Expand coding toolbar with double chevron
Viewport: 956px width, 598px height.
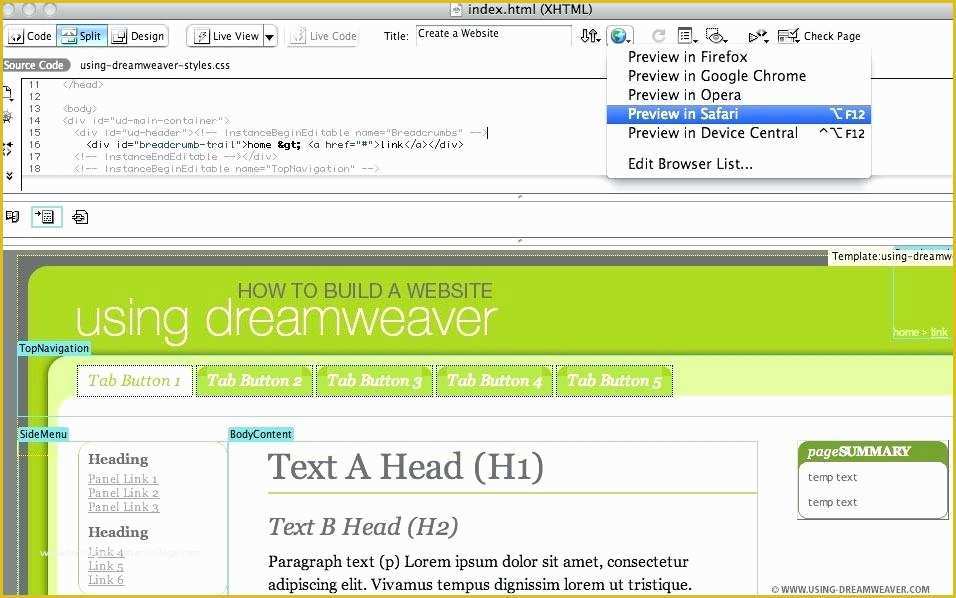click(9, 176)
